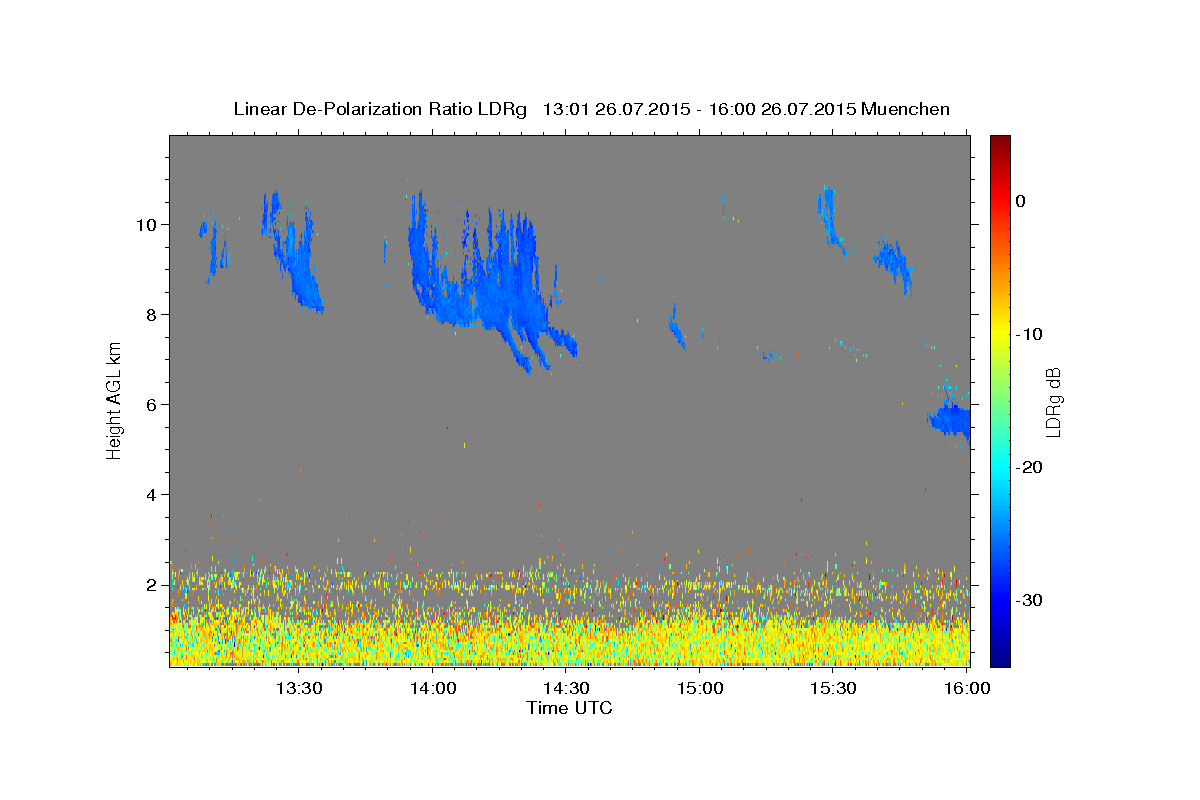
Task: Click the 13:30 time tick label
Action: point(299,688)
